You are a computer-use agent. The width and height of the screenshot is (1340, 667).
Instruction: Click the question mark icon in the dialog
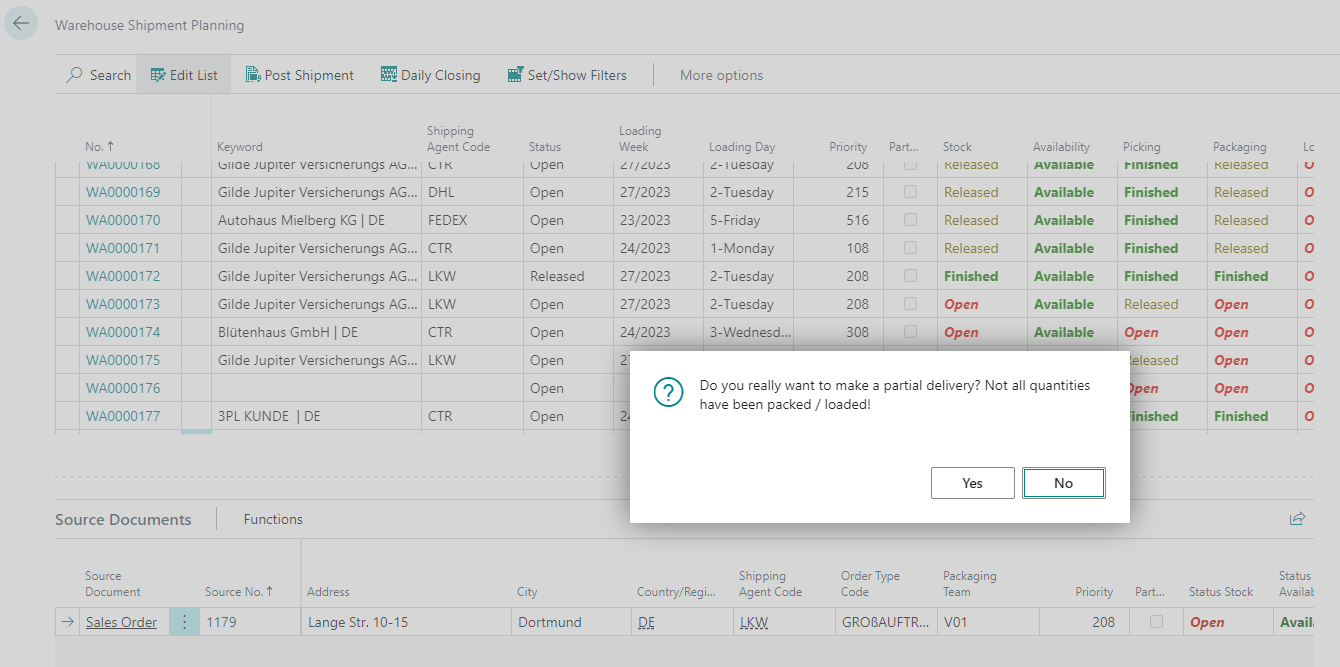pyautogui.click(x=668, y=393)
